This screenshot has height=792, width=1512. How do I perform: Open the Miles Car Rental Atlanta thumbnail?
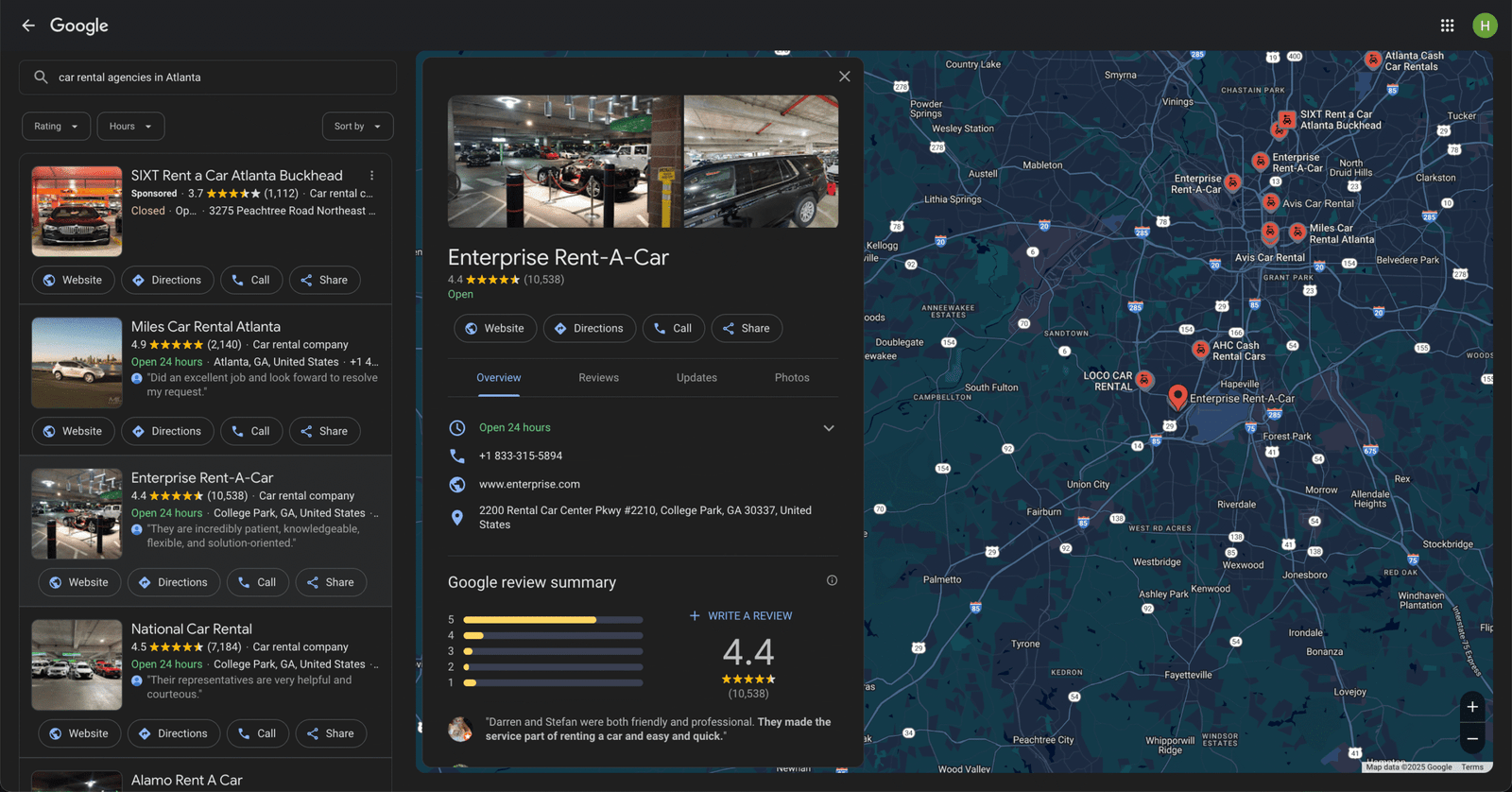pos(77,363)
